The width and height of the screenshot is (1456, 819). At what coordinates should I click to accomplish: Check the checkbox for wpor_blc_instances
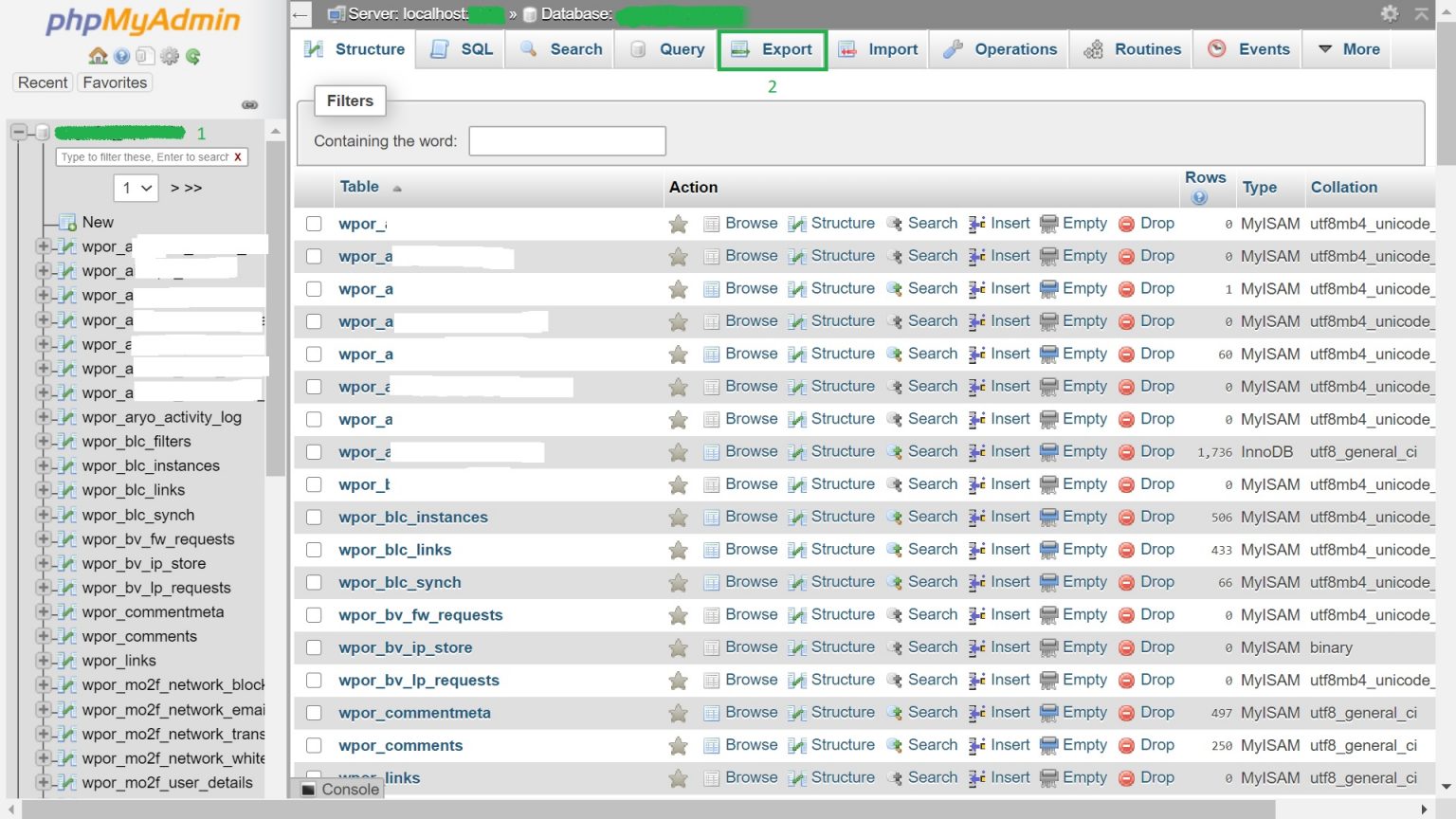coord(314,517)
